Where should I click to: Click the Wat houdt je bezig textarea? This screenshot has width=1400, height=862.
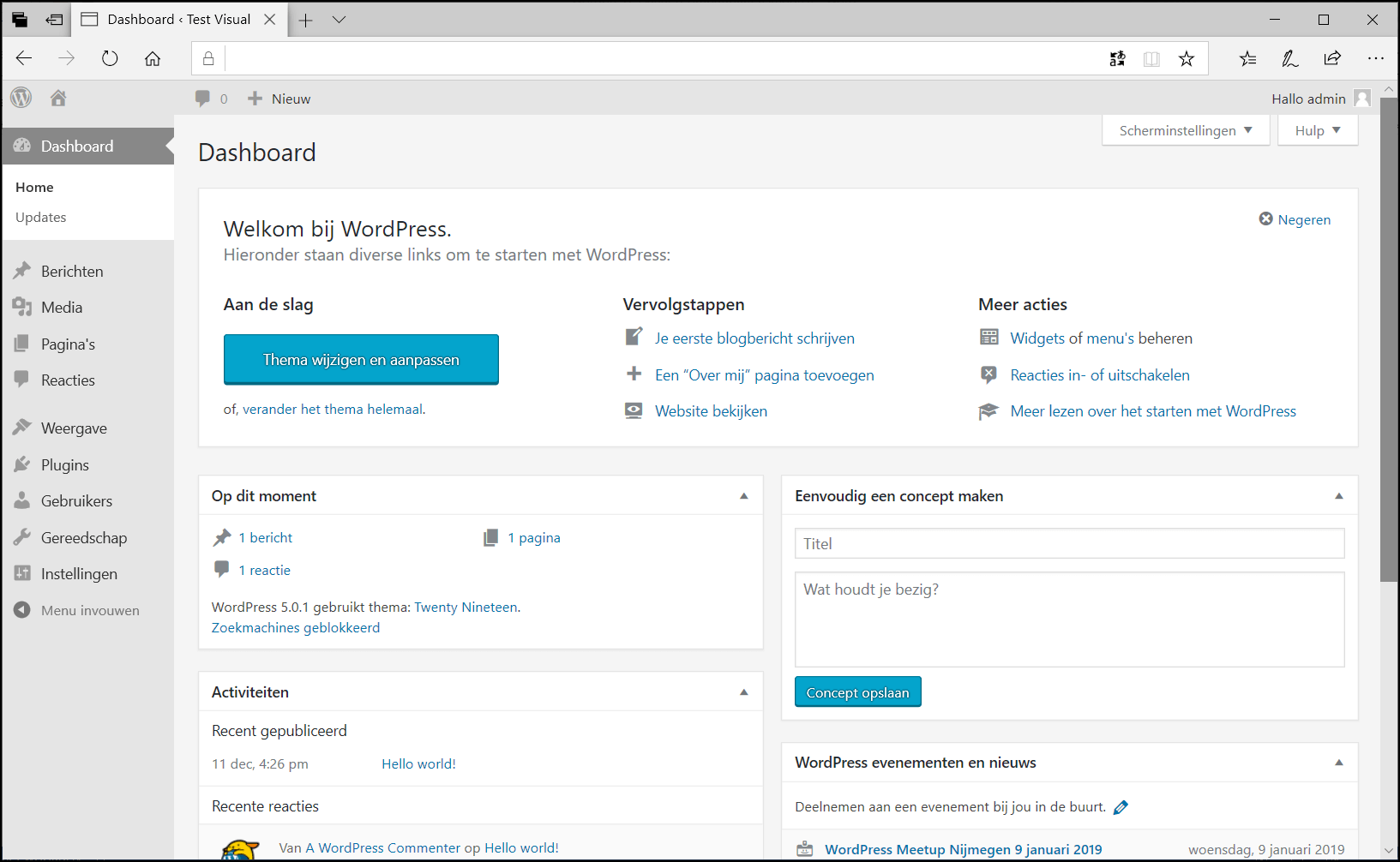pyautogui.click(x=1069, y=620)
